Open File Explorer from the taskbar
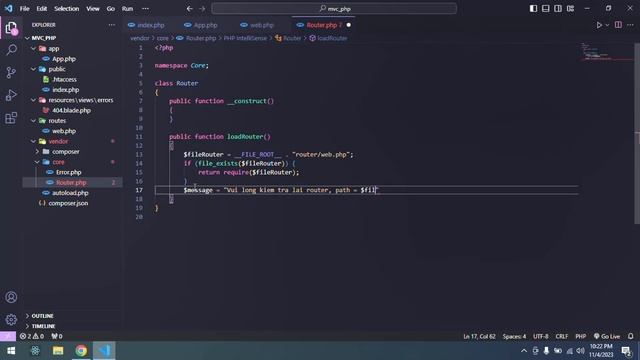 click(58, 351)
